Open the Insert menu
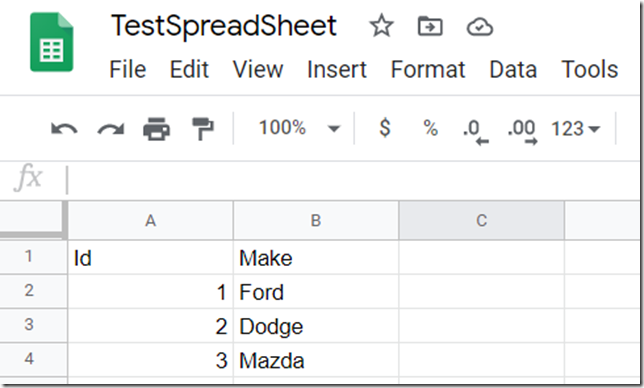This screenshot has height=388, width=644. click(x=337, y=69)
